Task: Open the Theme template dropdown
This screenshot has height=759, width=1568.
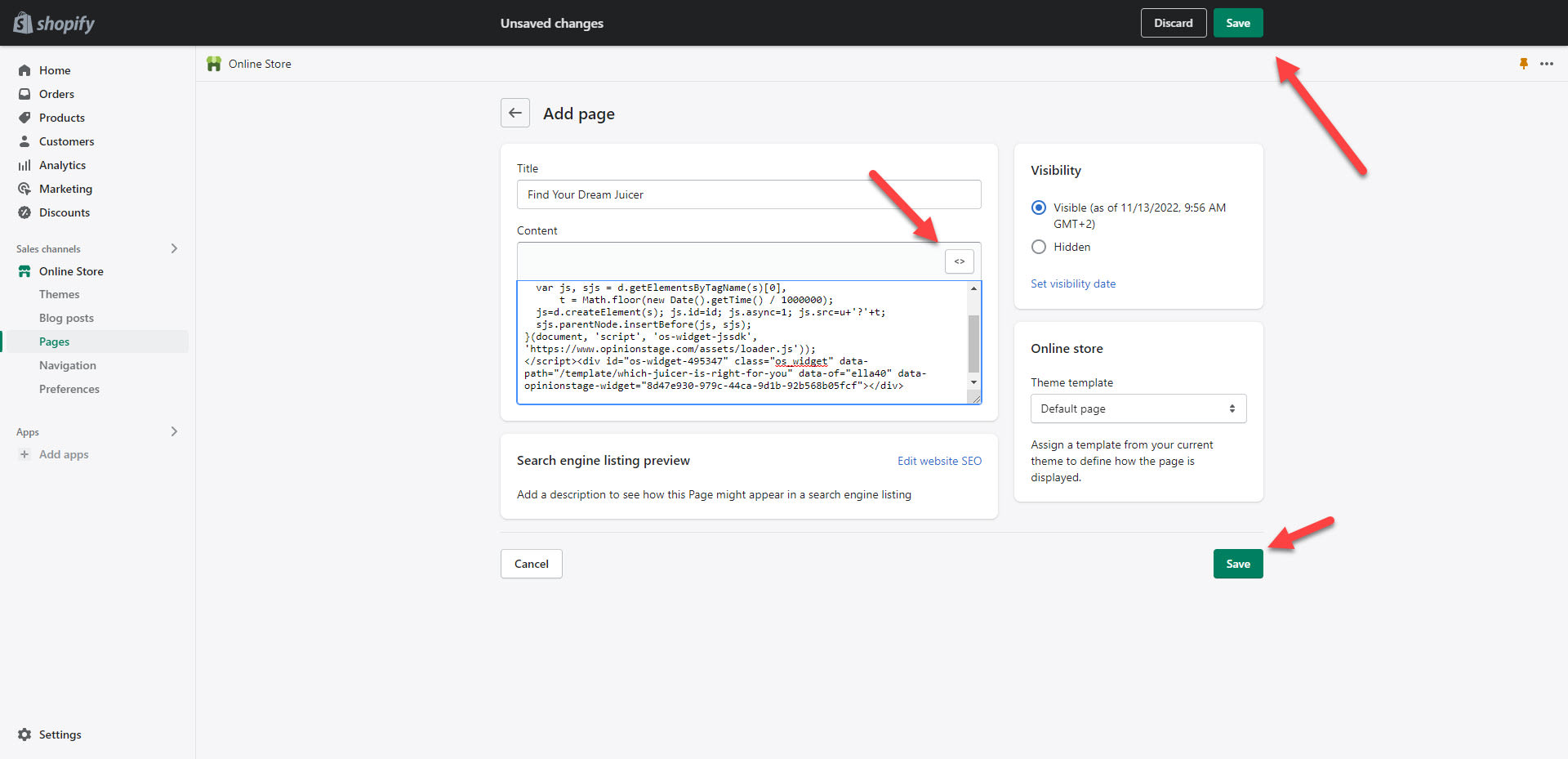Action: [x=1138, y=409]
